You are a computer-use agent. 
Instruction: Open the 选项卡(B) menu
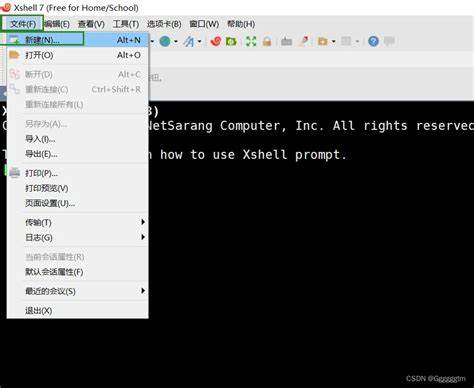pyautogui.click(x=164, y=24)
